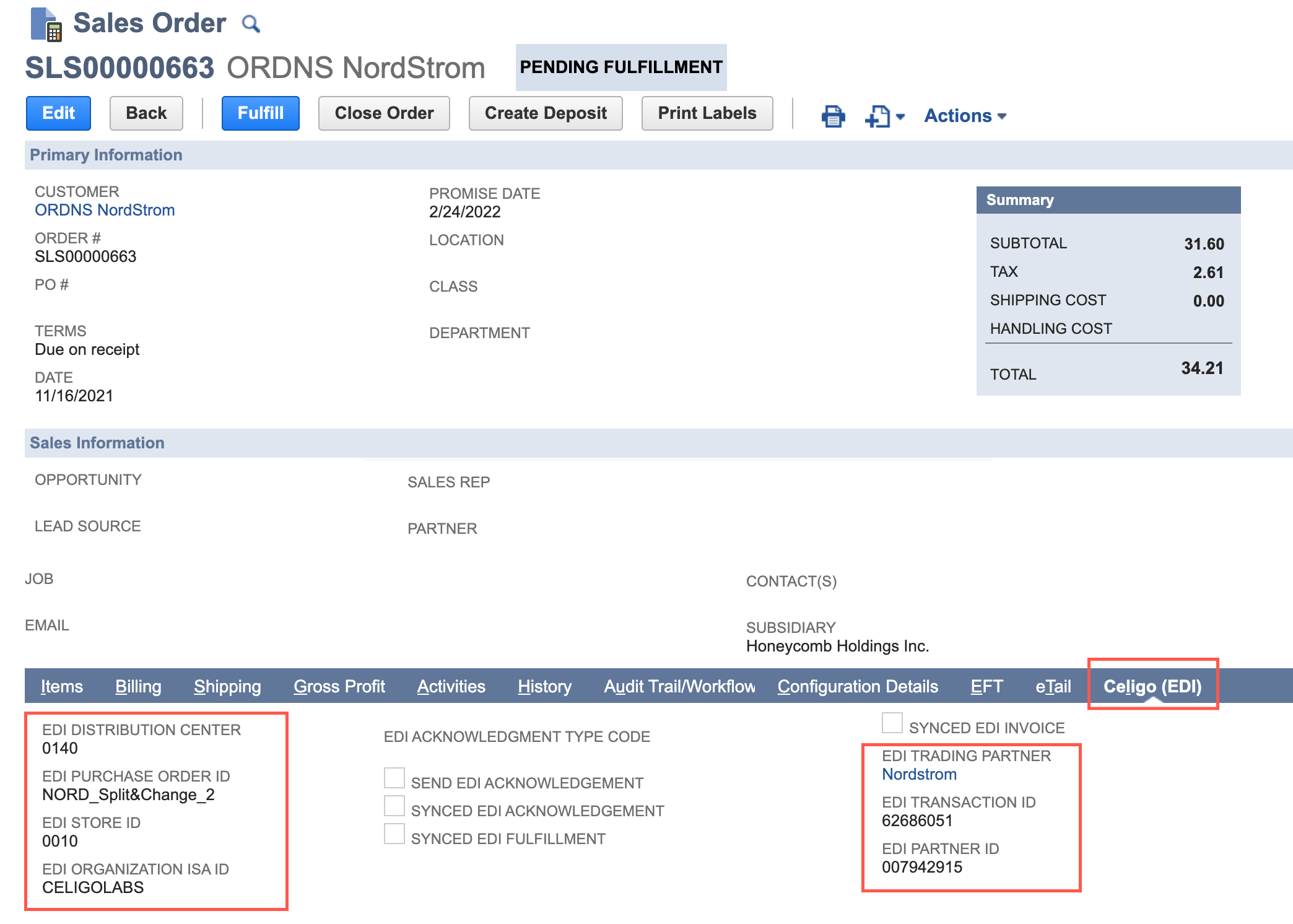Image resolution: width=1293 pixels, height=924 pixels.
Task: Check Synced EDI Acknowledgement
Action: point(394,805)
